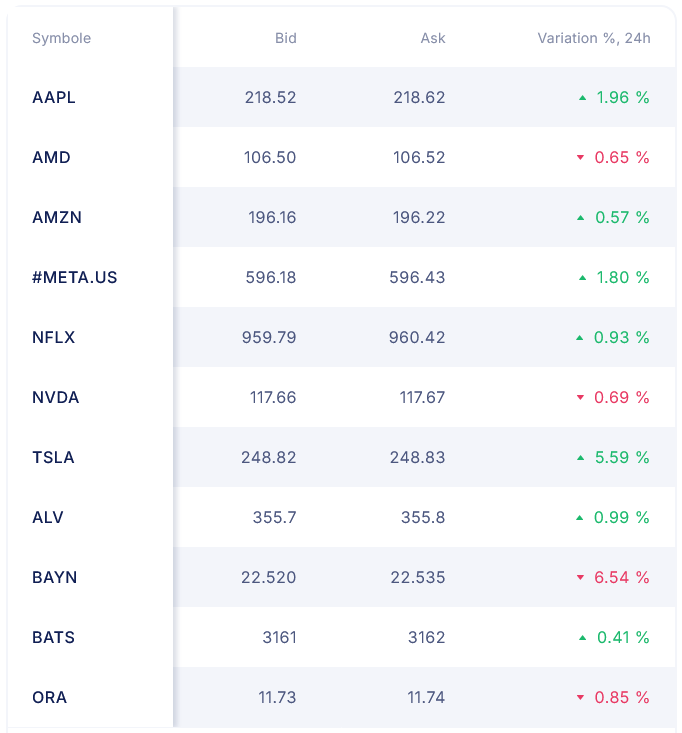The width and height of the screenshot is (682, 733).
Task: Click the ALV bid price 355.7
Action: [274, 518]
